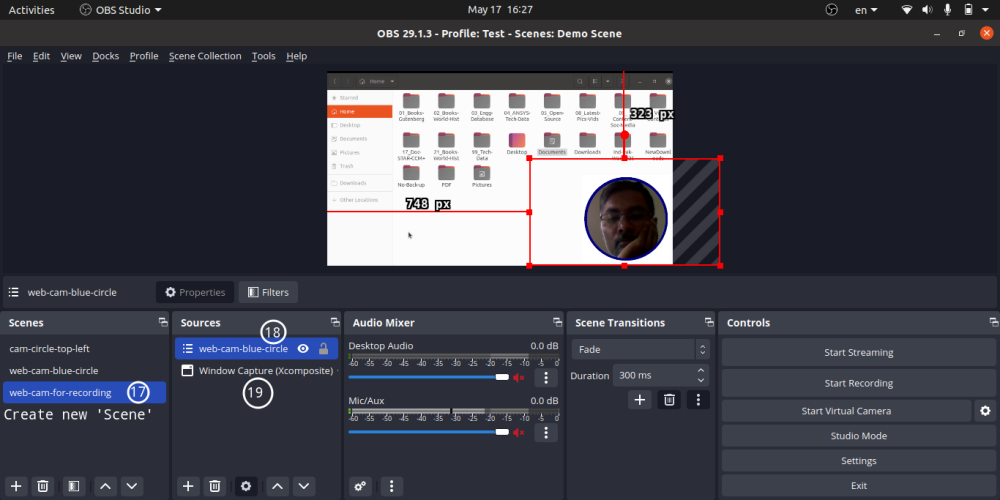Open the View menu
Image resolution: width=1000 pixels, height=500 pixels.
[x=71, y=56]
